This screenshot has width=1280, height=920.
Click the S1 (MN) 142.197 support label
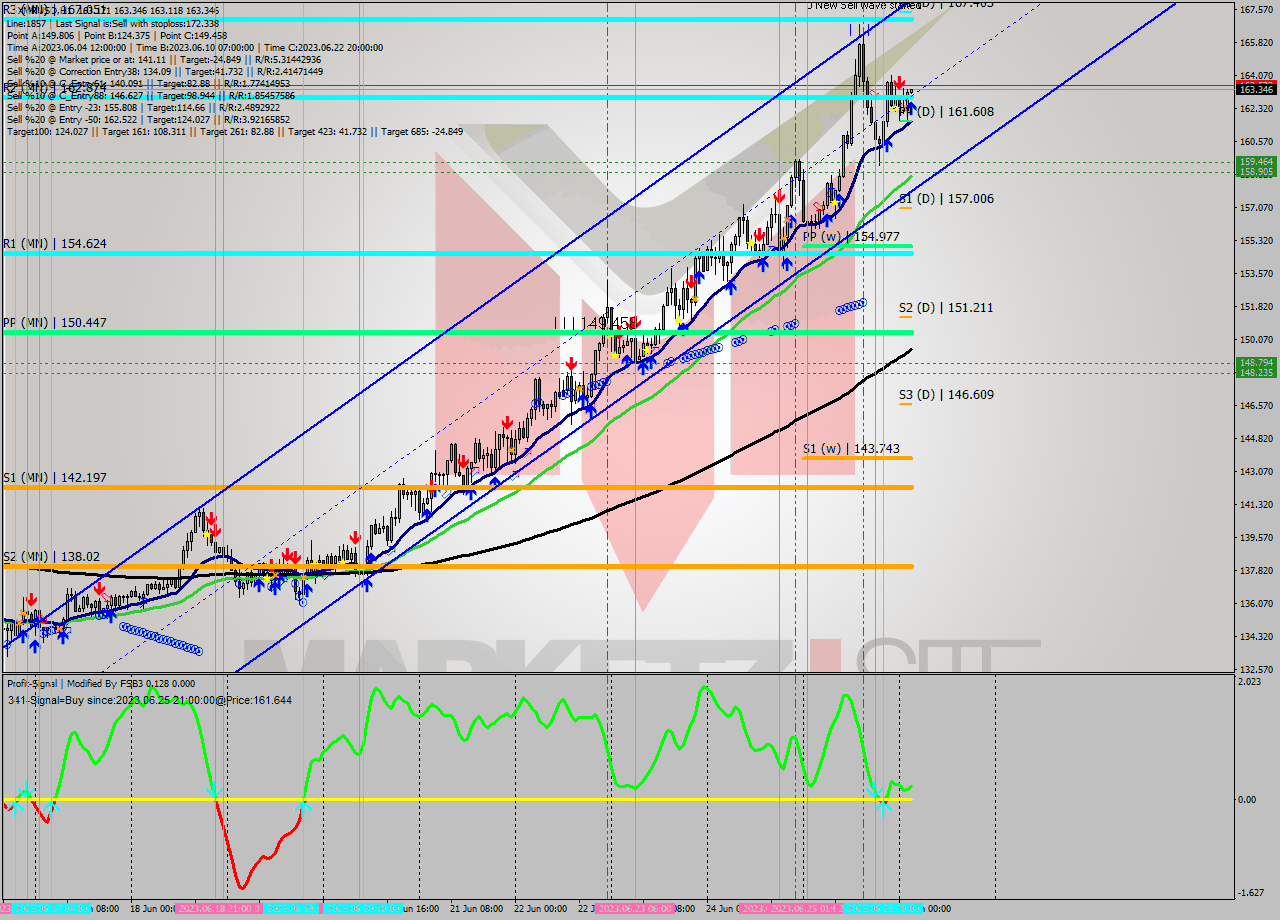tap(54, 477)
